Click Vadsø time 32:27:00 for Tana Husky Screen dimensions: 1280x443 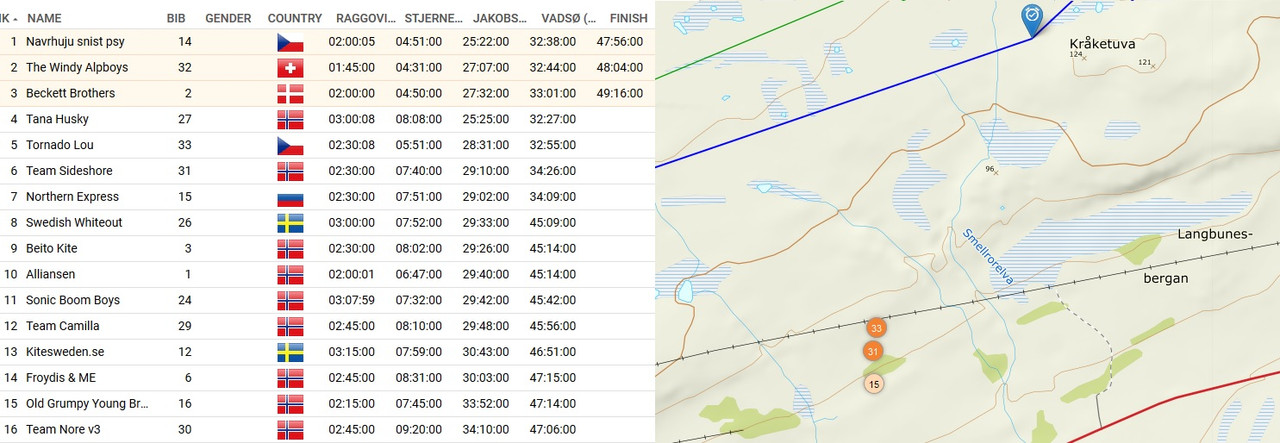[x=552, y=120]
